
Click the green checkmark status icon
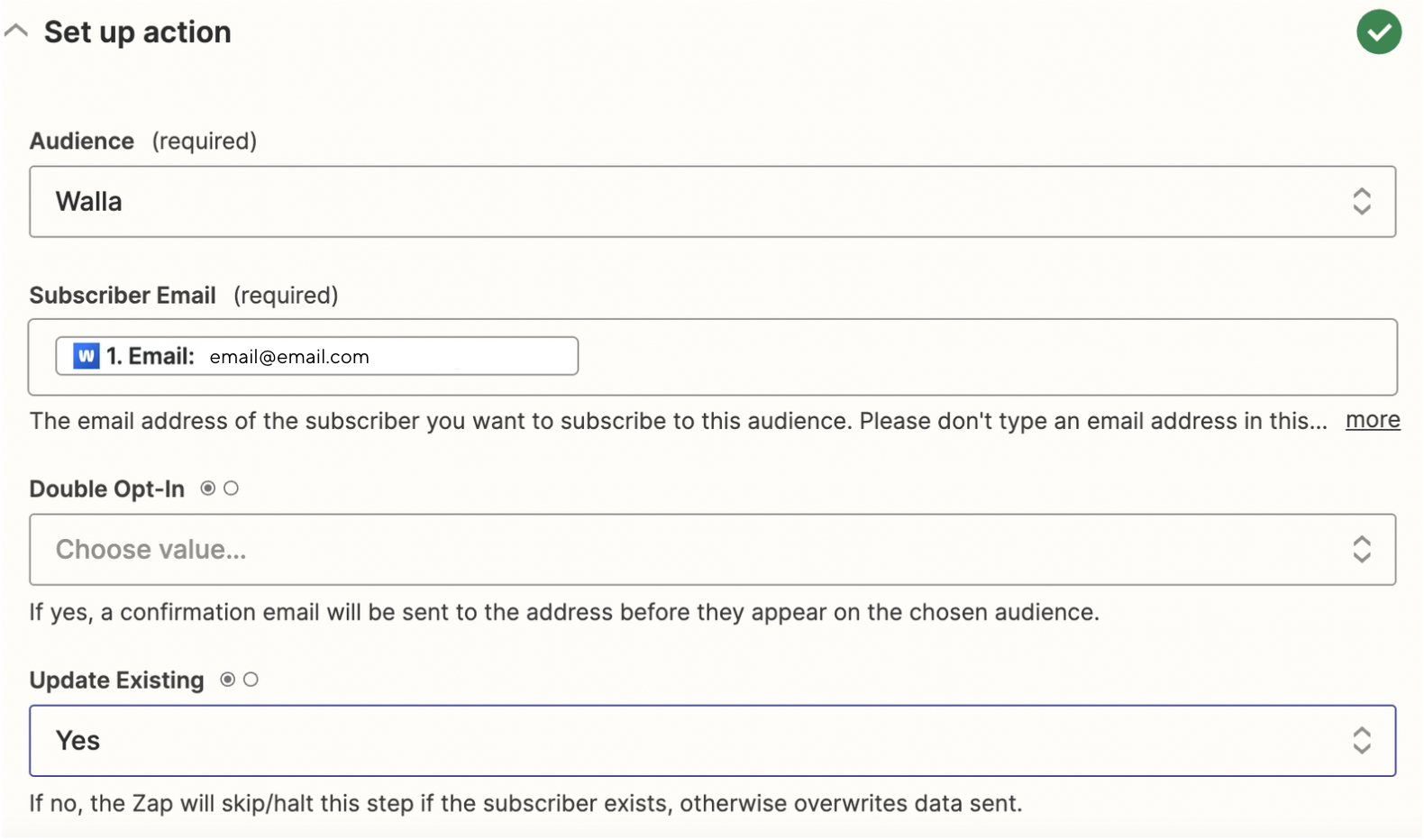tap(1378, 32)
